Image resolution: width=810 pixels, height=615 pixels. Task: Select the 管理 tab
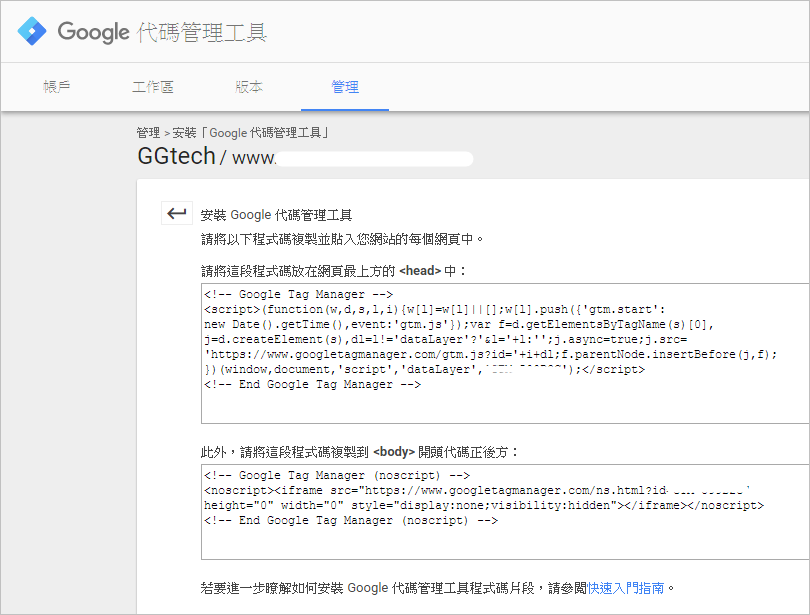pos(345,87)
